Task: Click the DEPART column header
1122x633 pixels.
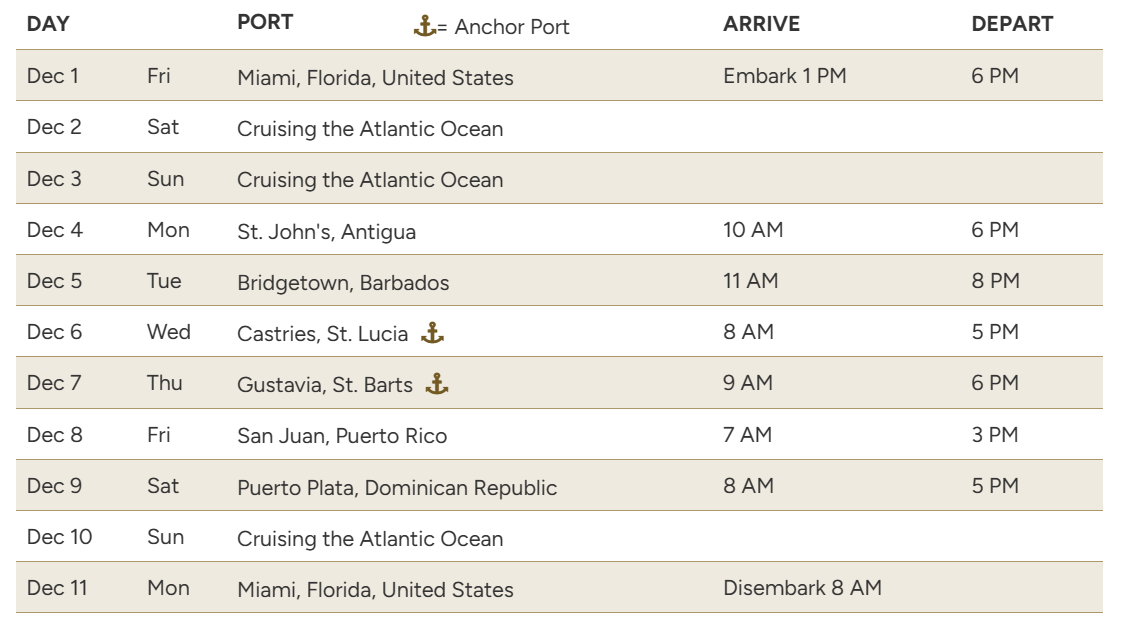Action: 1012,24
